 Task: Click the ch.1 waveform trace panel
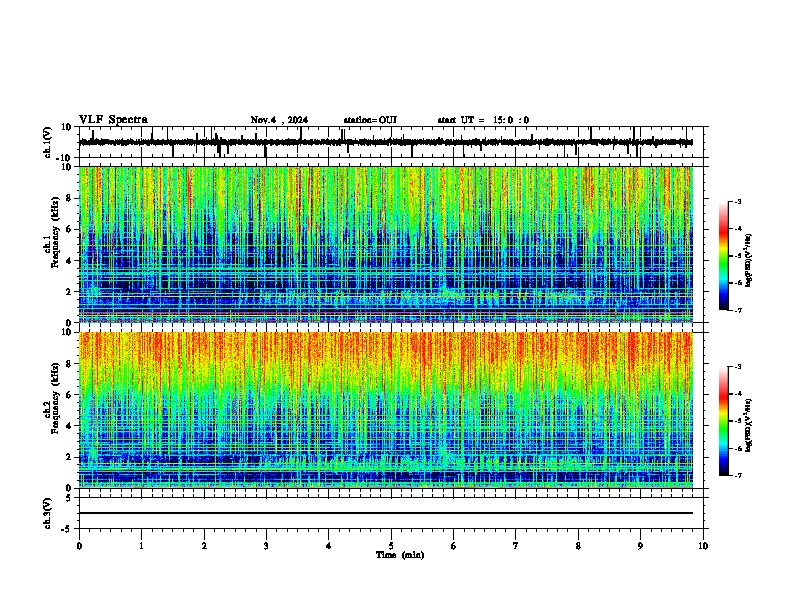coord(391,142)
